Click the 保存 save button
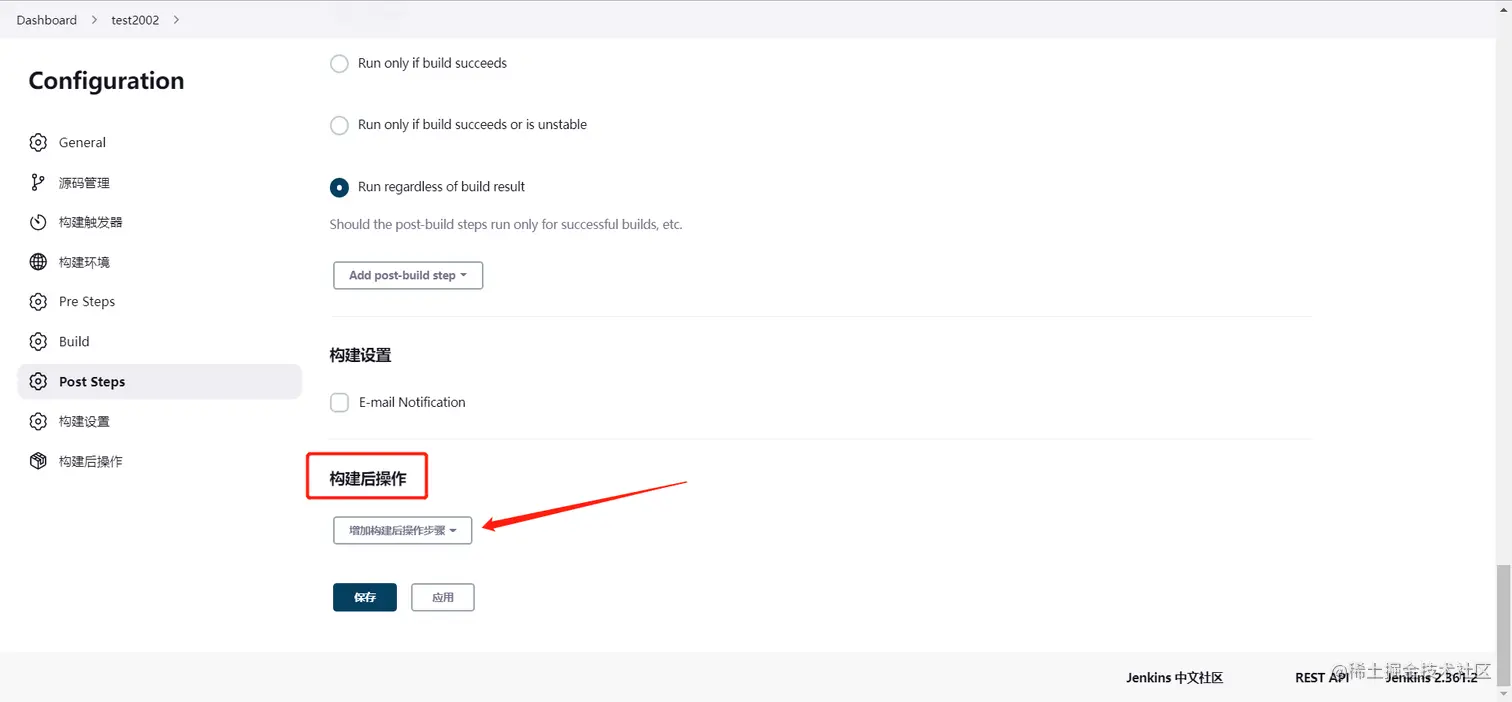Viewport: 1512px width, 702px height. pos(364,597)
